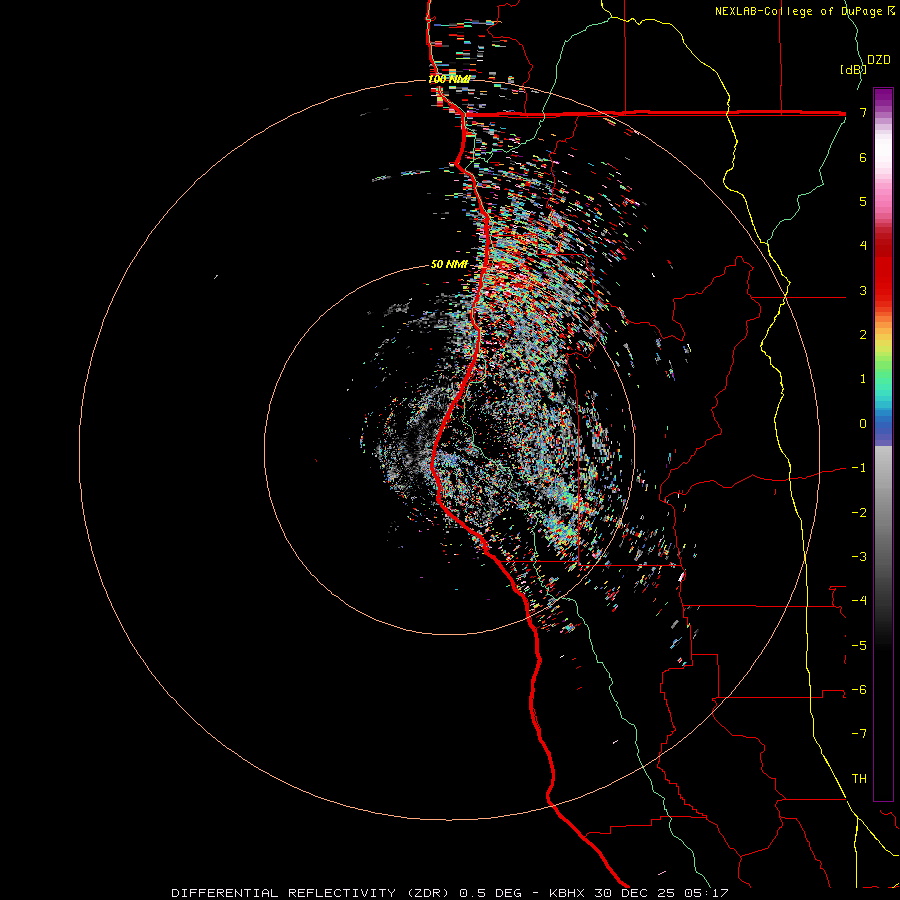The width and height of the screenshot is (900, 900).
Task: Select the 2 dB scale label
Action: tap(863, 334)
